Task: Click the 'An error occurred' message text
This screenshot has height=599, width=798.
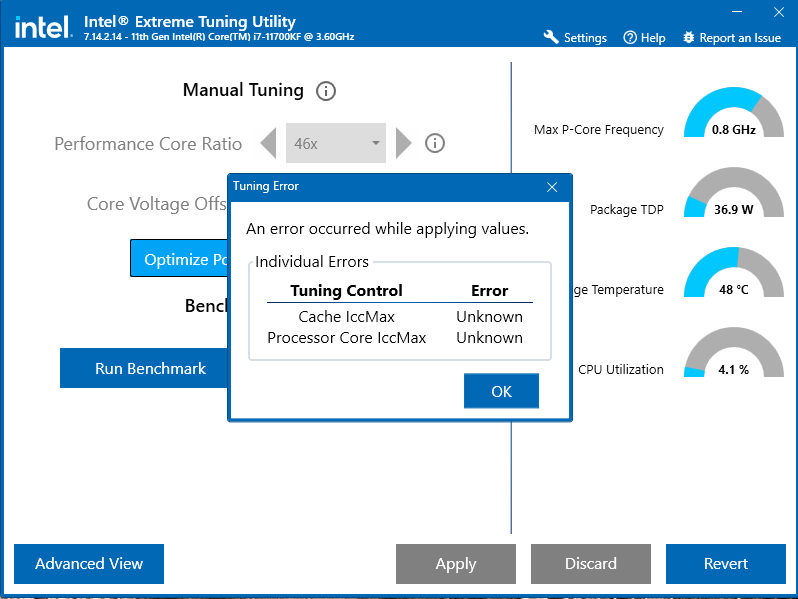Action: coord(387,229)
